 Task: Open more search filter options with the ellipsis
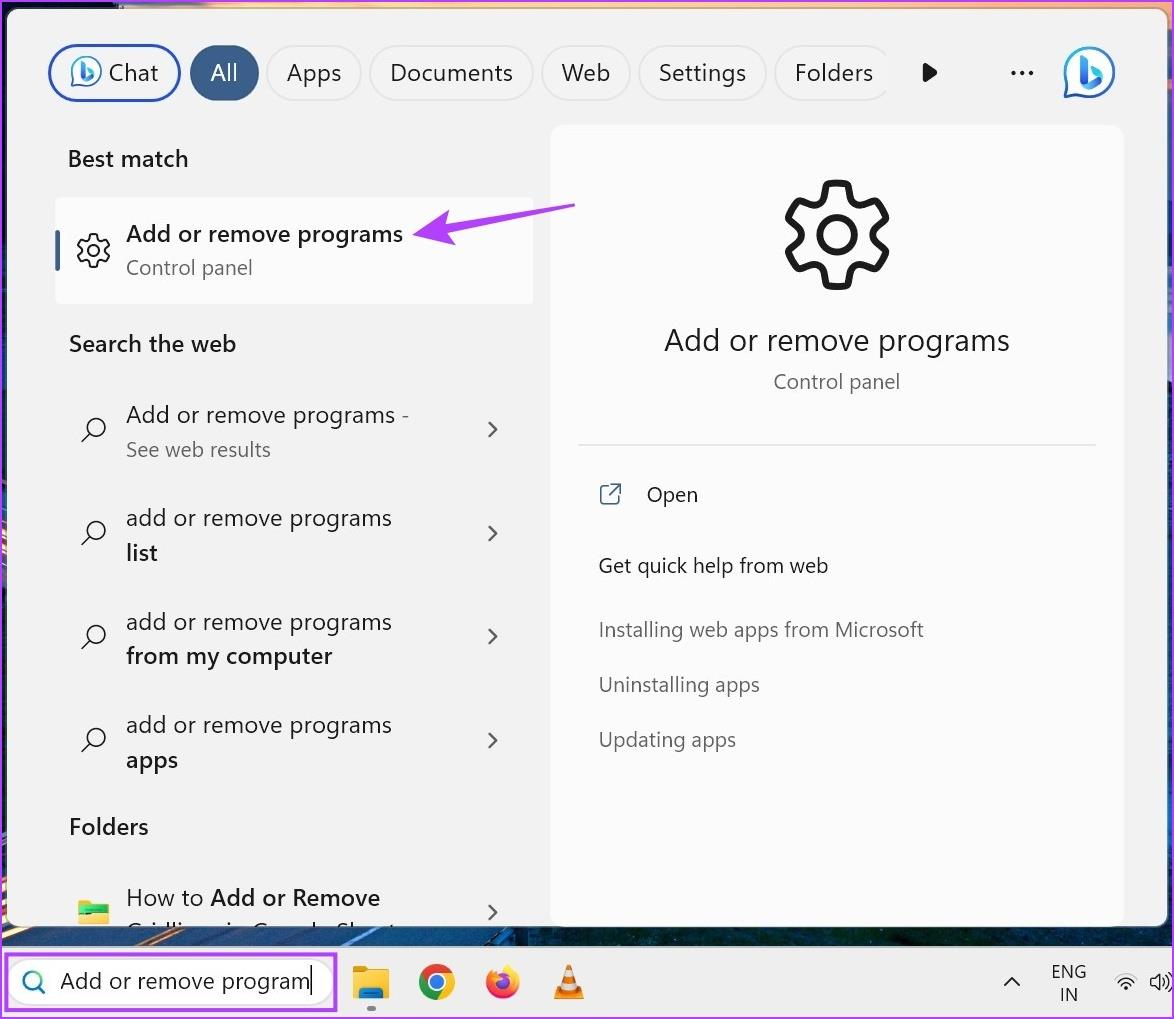click(1022, 72)
